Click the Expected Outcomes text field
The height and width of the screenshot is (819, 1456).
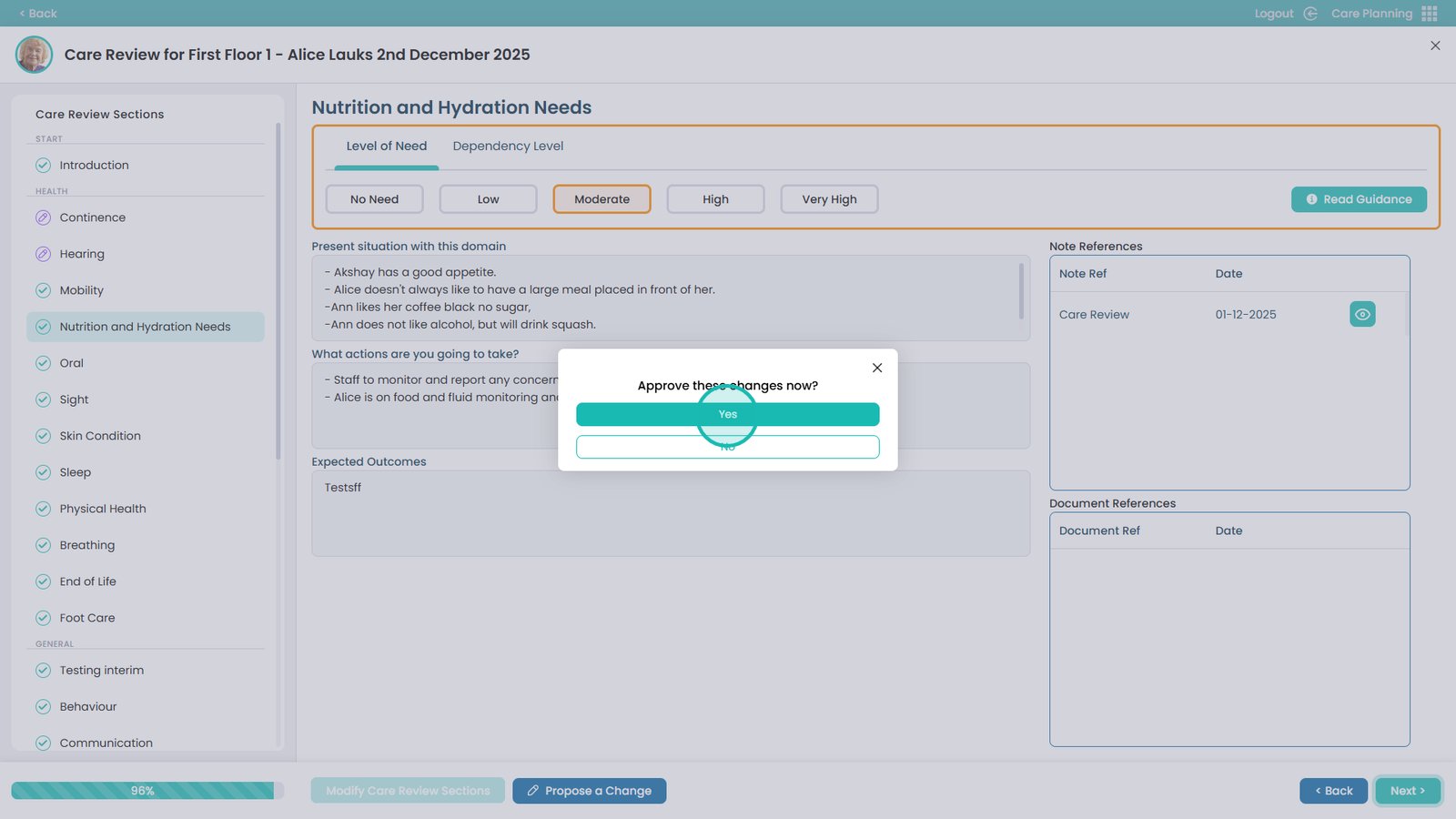click(x=670, y=513)
